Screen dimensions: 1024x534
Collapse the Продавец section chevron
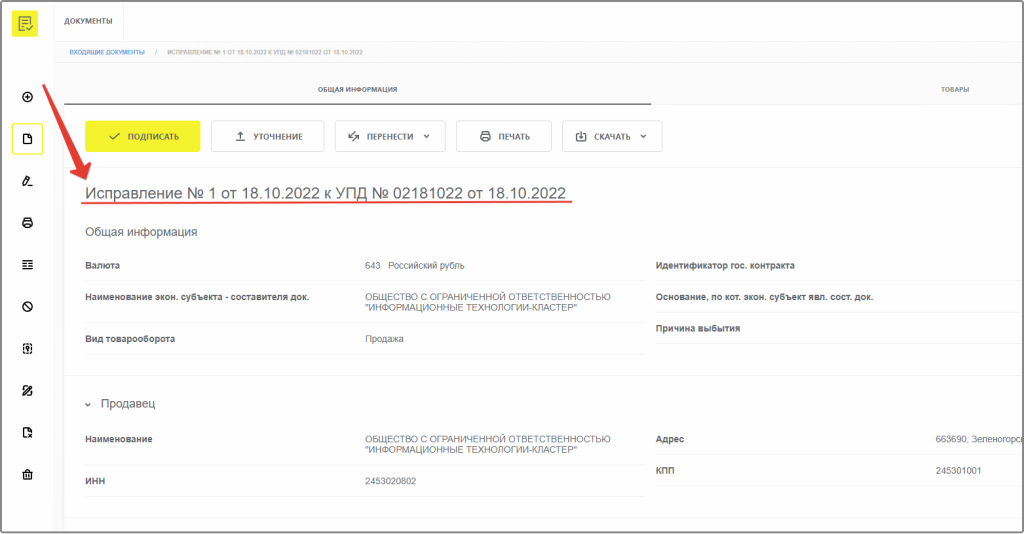coord(88,405)
